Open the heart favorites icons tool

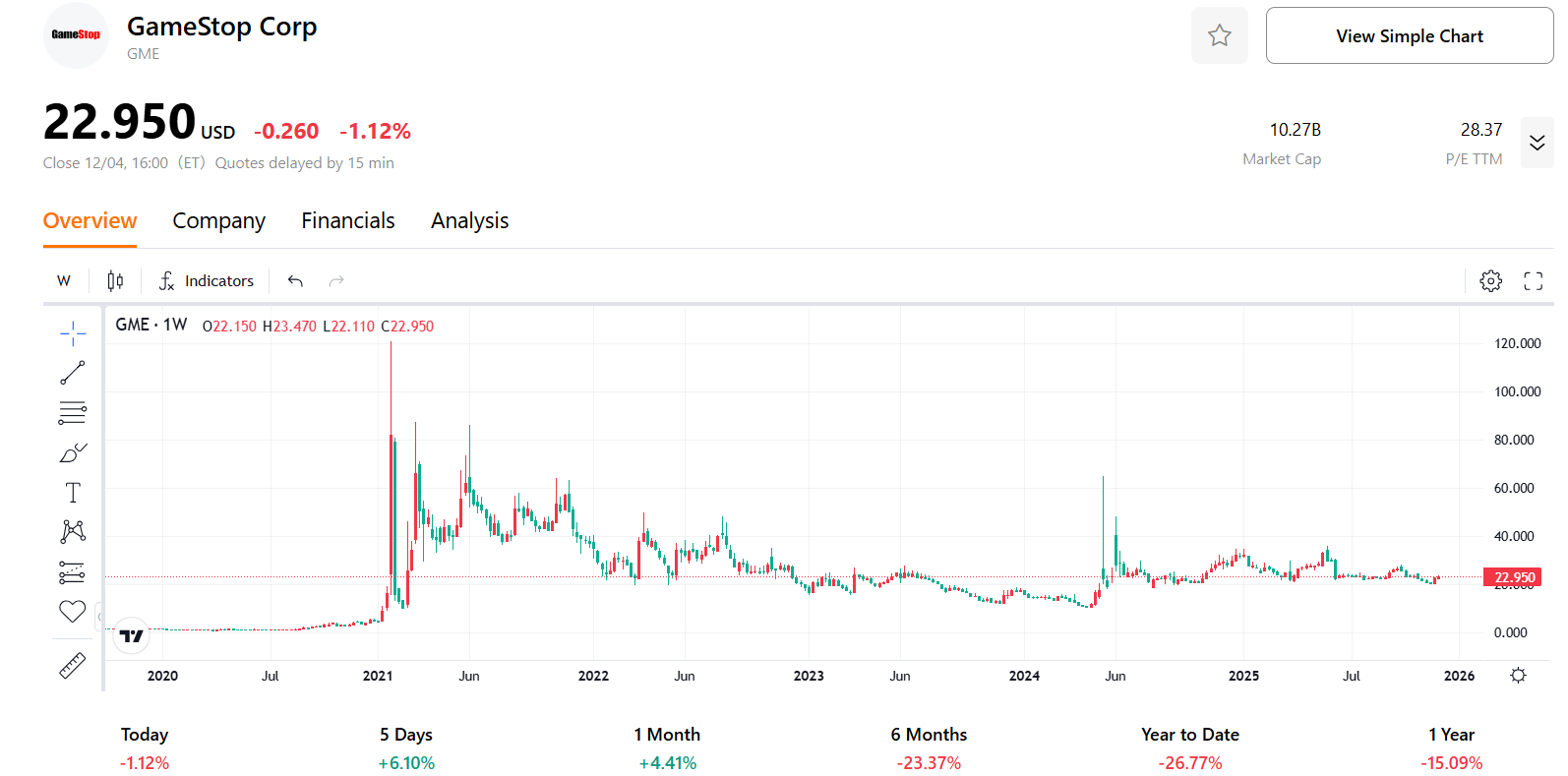73,612
